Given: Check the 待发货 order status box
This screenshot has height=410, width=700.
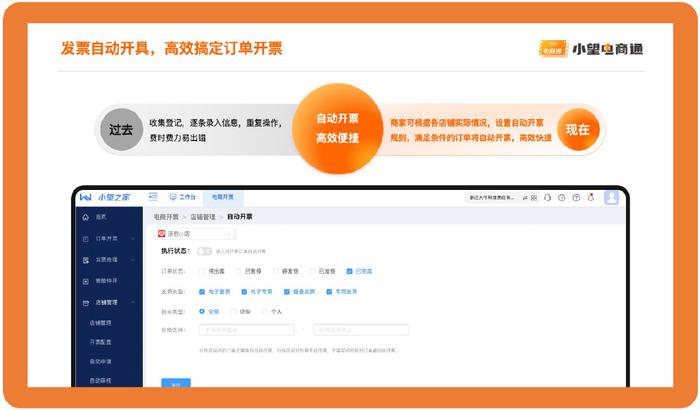Looking at the screenshot, I should click(x=276, y=271).
